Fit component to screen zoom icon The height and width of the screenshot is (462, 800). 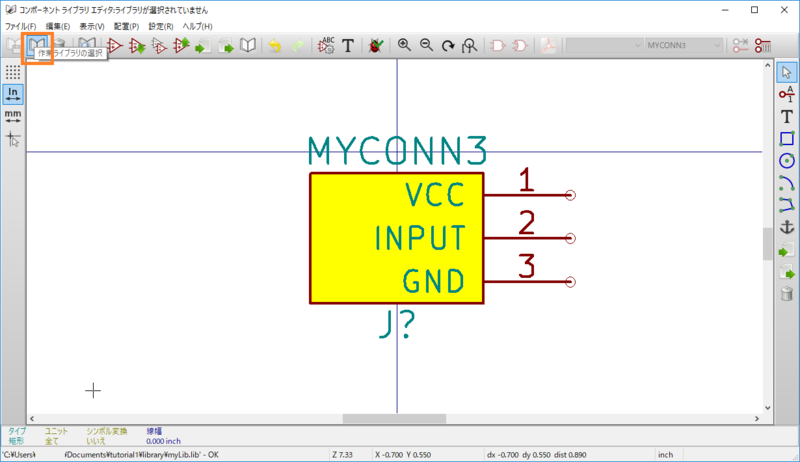pos(469,45)
